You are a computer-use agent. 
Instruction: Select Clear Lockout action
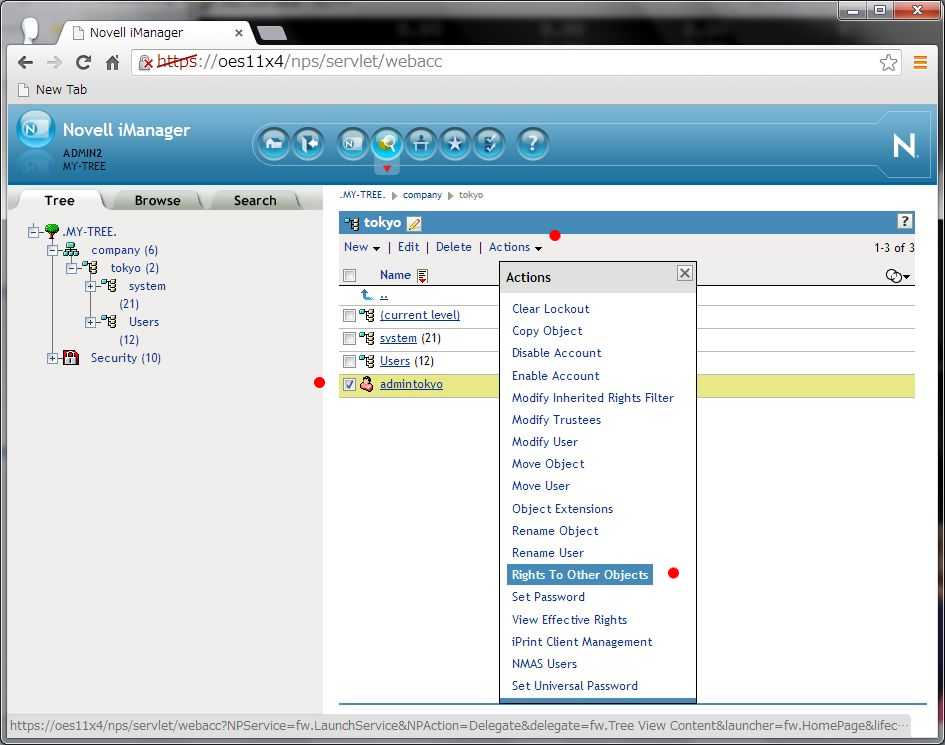[x=550, y=309]
